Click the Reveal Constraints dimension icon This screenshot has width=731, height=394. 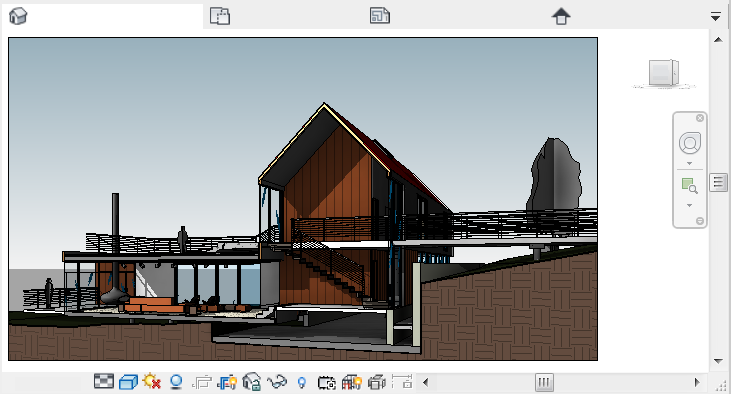(x=402, y=382)
